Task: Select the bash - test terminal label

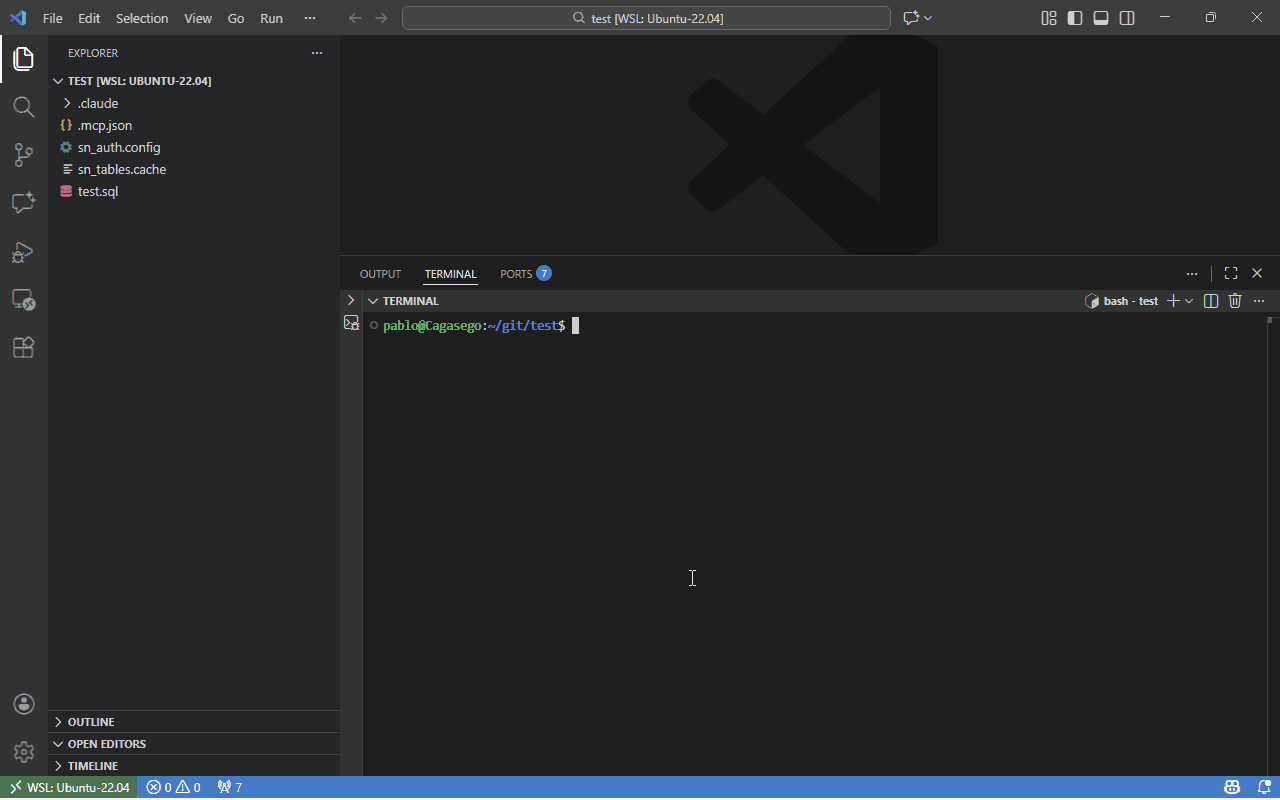Action: [1121, 301]
